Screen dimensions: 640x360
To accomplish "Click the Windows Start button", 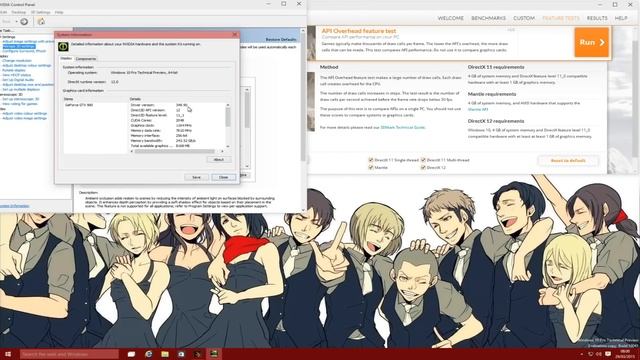I will pos(8,354).
